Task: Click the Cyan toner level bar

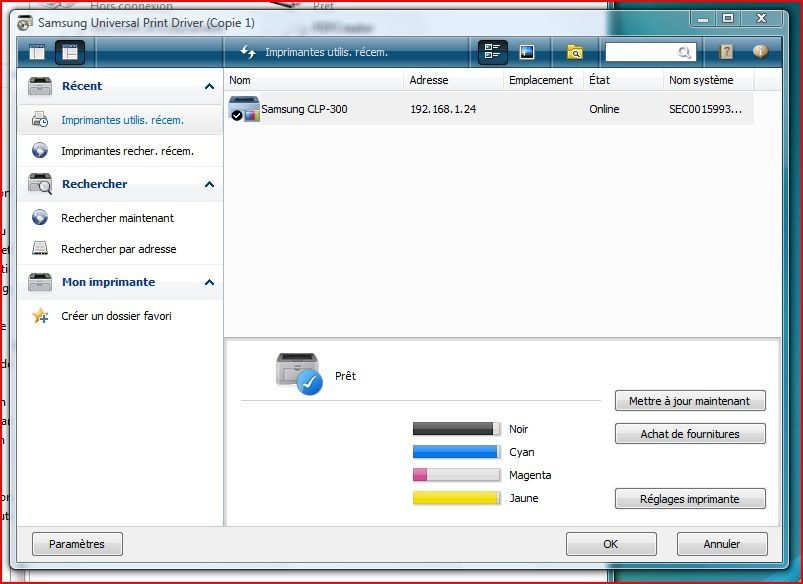Action: [456, 452]
